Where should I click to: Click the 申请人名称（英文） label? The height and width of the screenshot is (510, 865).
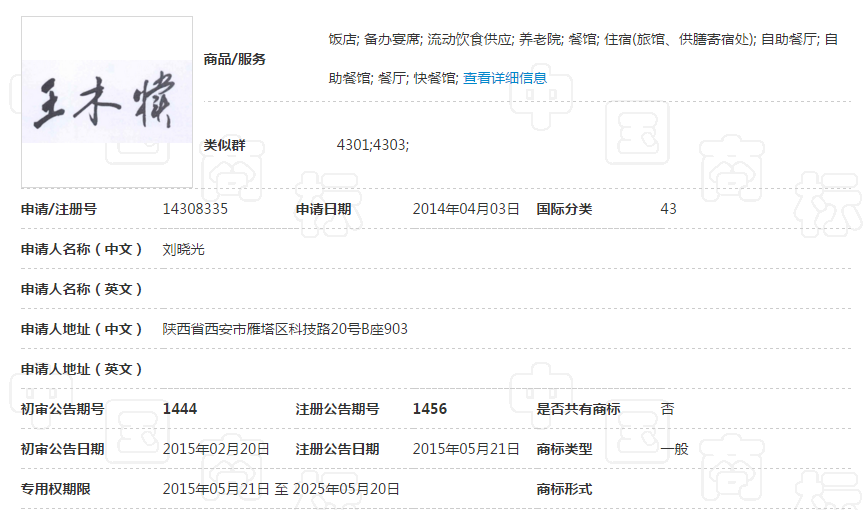click(82, 289)
